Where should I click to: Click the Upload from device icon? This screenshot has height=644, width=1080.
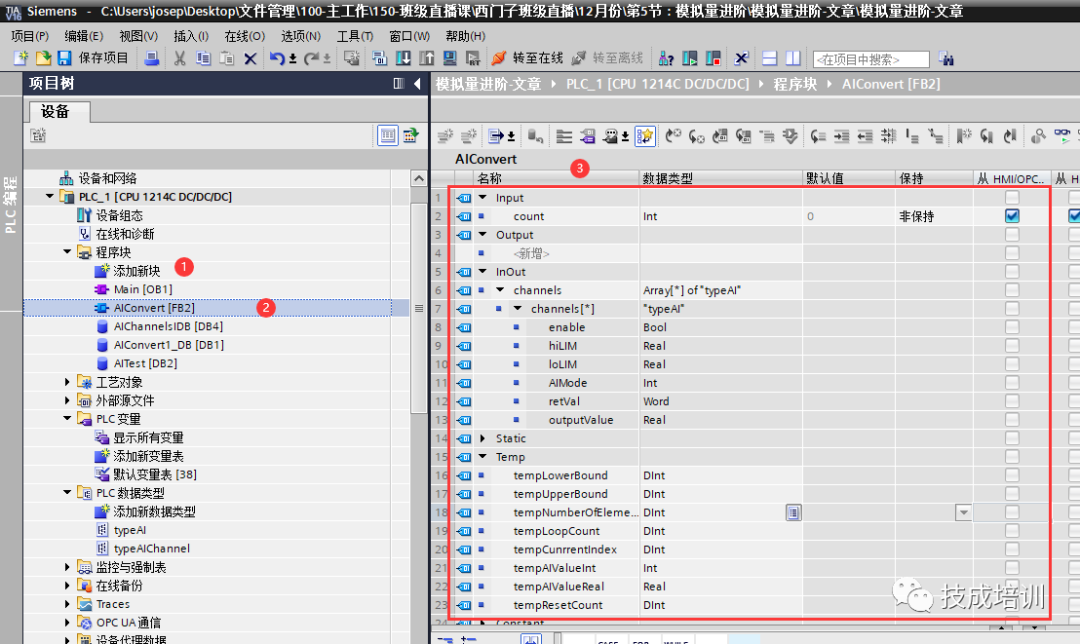point(426,59)
